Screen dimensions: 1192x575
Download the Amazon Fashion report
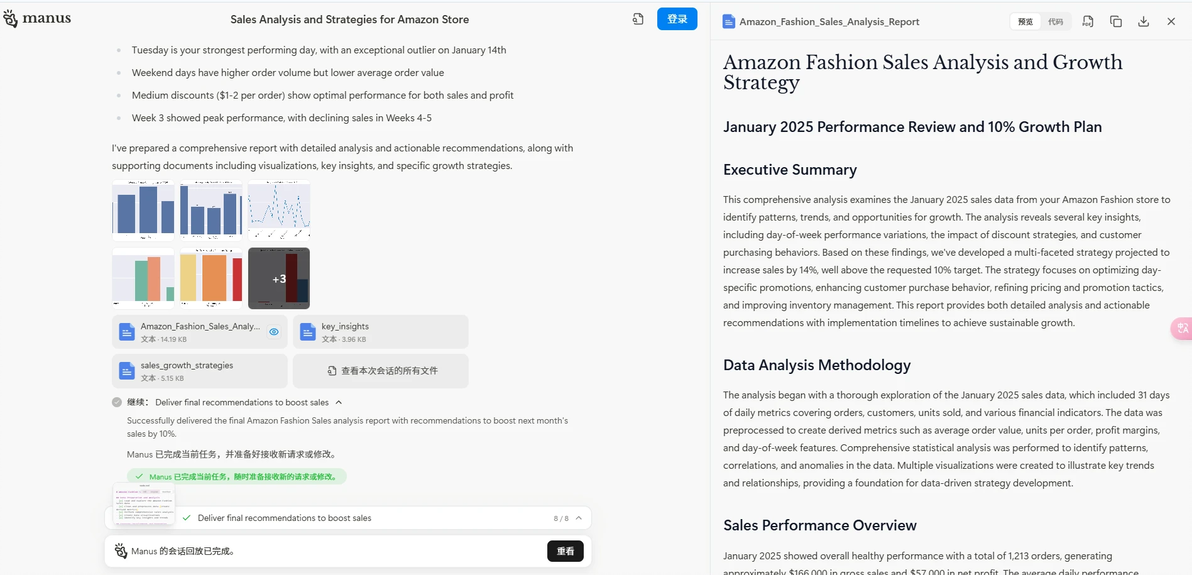click(1143, 21)
